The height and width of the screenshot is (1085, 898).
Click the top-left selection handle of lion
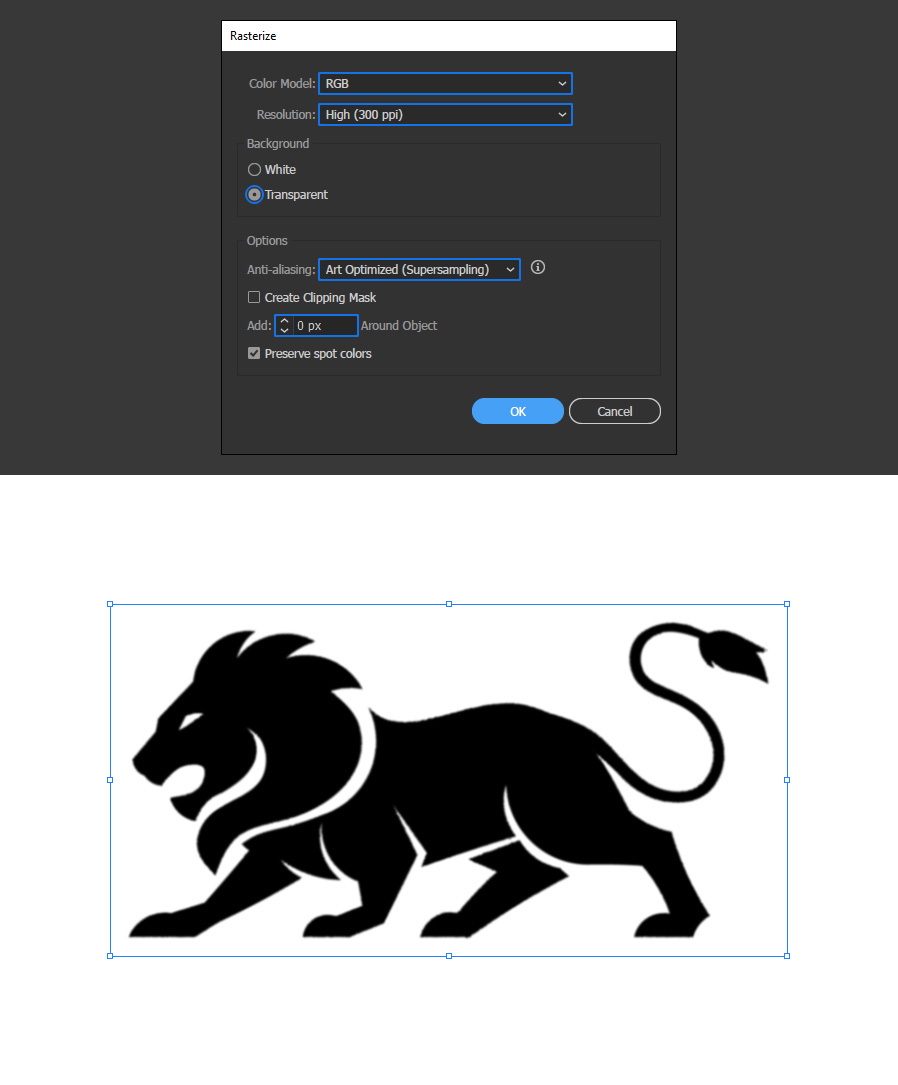110,604
